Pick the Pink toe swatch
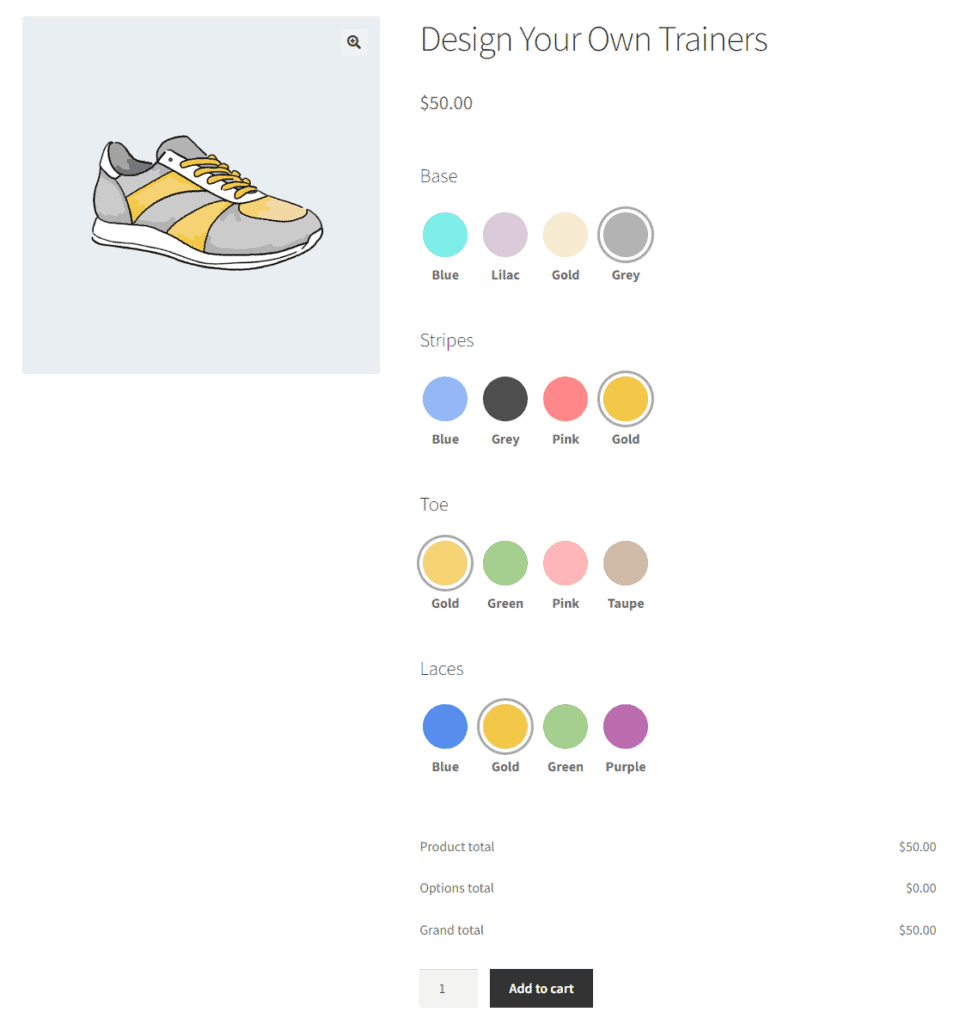 (x=565, y=562)
